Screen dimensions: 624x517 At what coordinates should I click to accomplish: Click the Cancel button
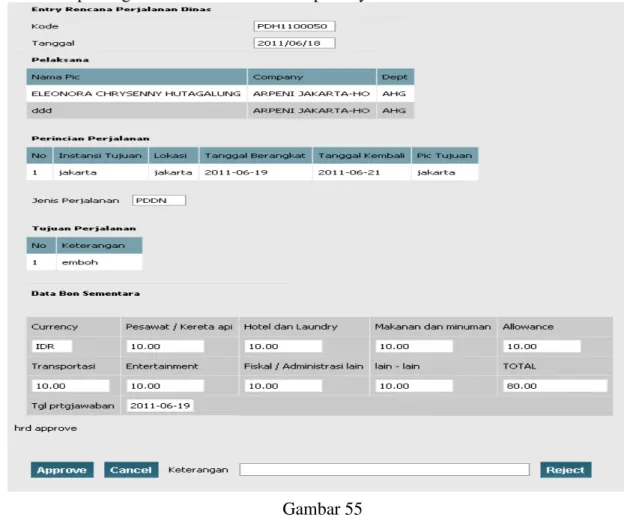point(131,470)
